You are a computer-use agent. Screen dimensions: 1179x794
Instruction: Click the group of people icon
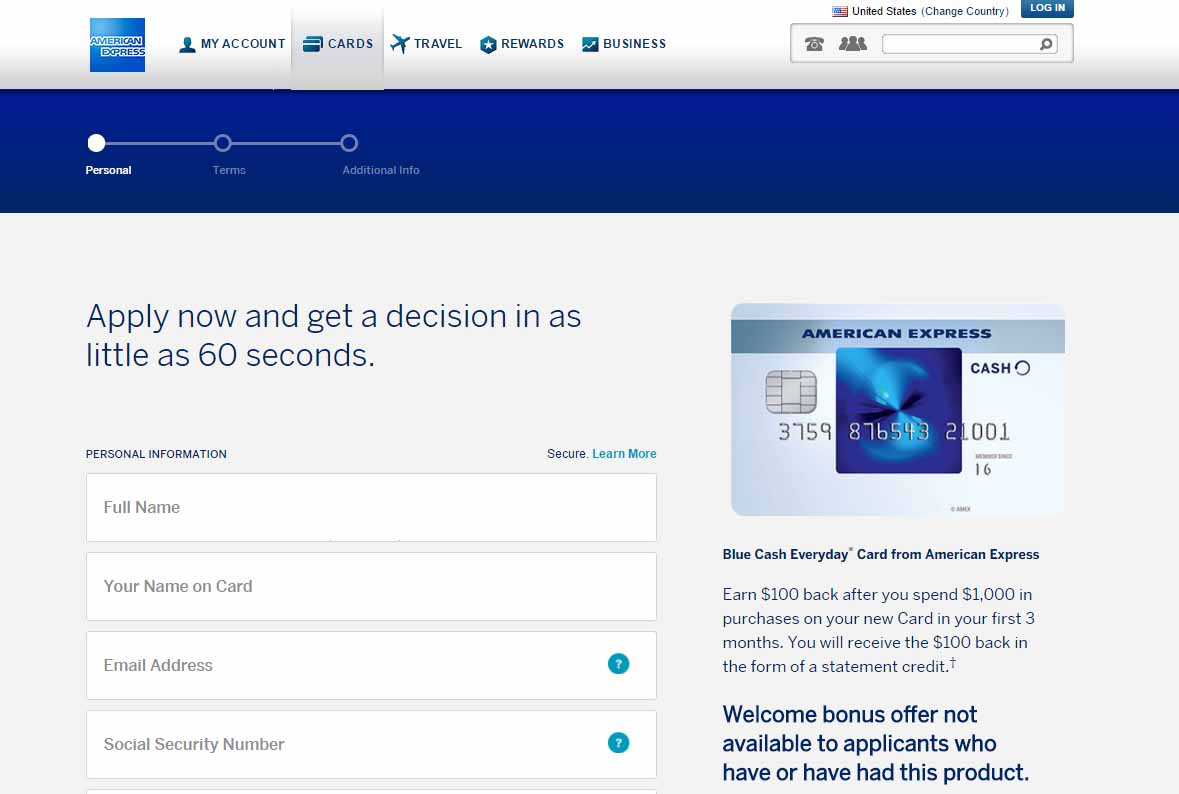point(853,44)
